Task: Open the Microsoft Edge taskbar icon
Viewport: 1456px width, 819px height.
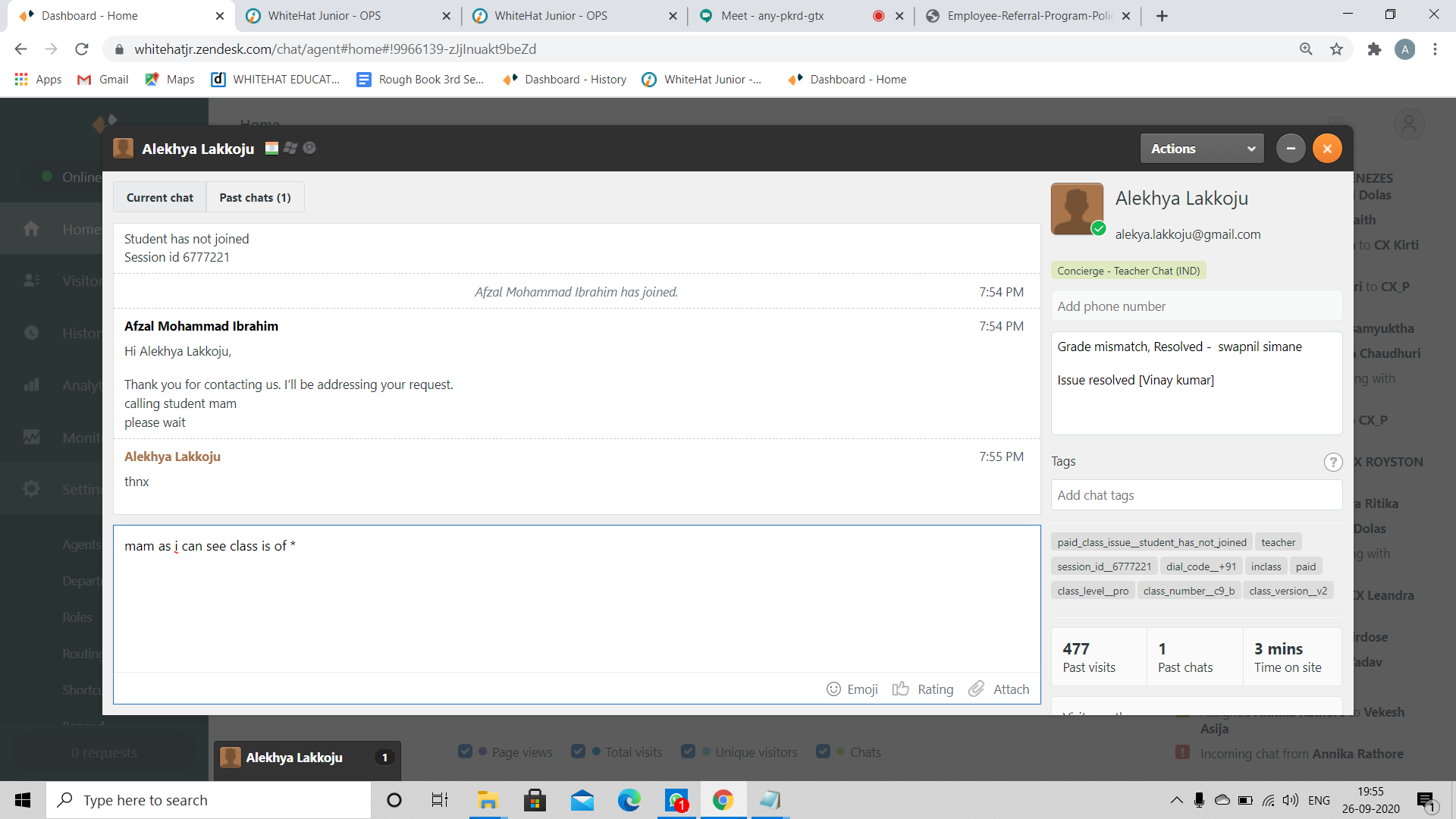Action: pyautogui.click(x=629, y=800)
